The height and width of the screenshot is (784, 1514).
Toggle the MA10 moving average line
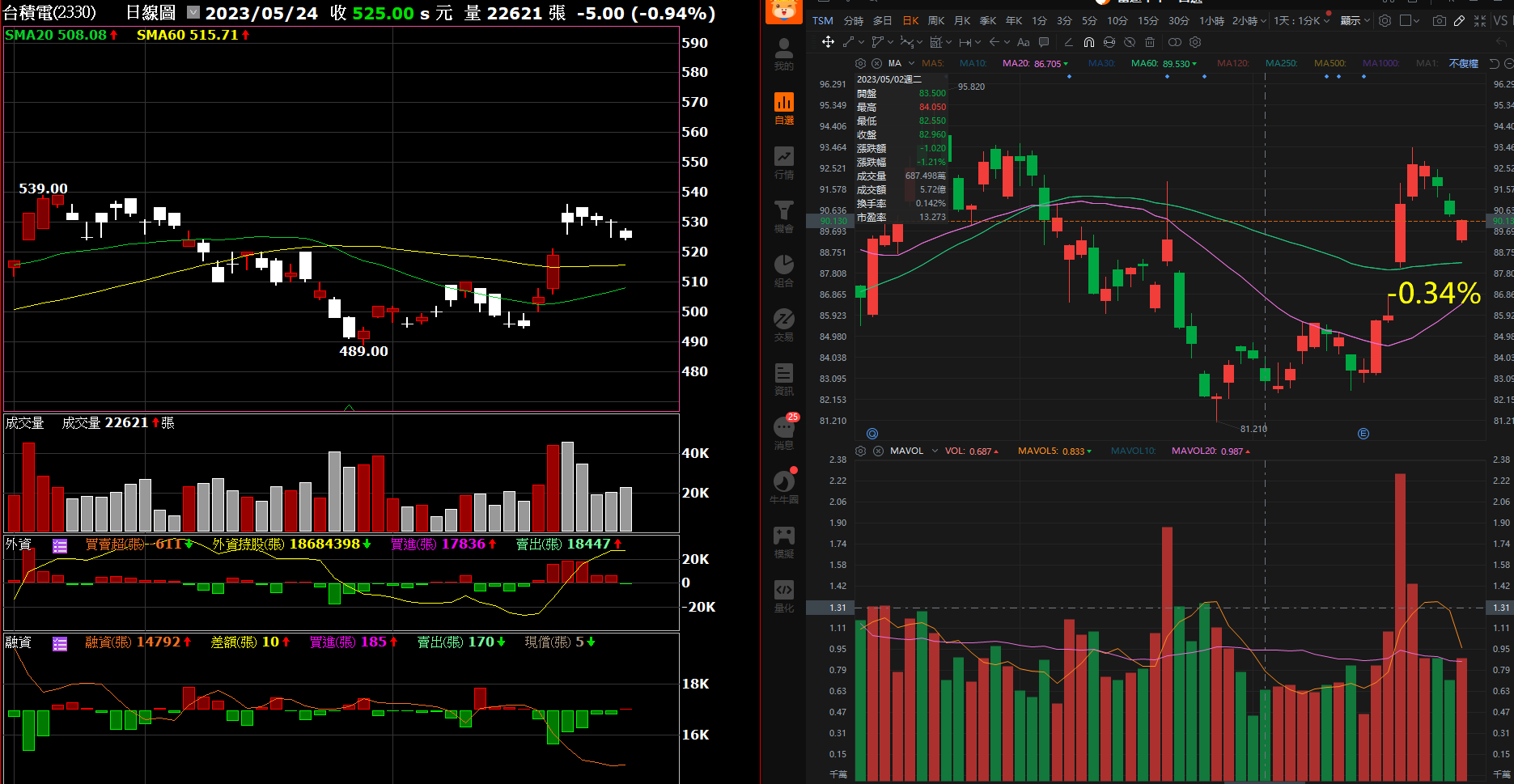point(973,63)
